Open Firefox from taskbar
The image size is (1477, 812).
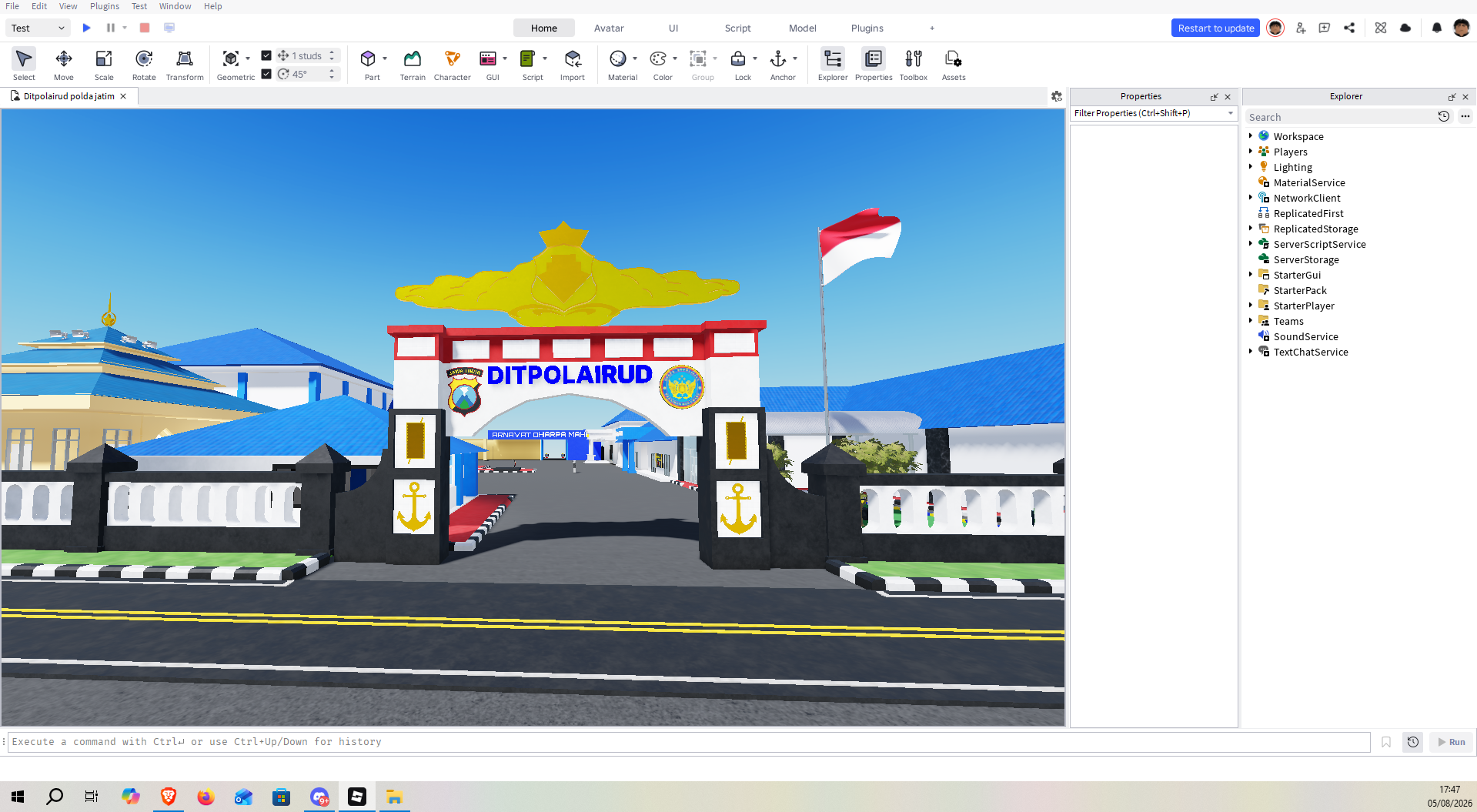pyautogui.click(x=206, y=797)
